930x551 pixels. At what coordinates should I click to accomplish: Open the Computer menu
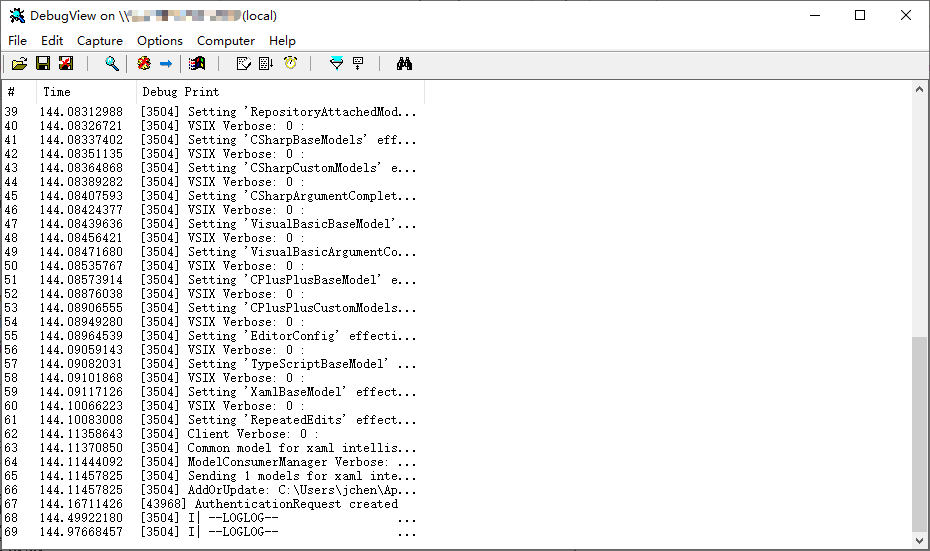[x=226, y=40]
